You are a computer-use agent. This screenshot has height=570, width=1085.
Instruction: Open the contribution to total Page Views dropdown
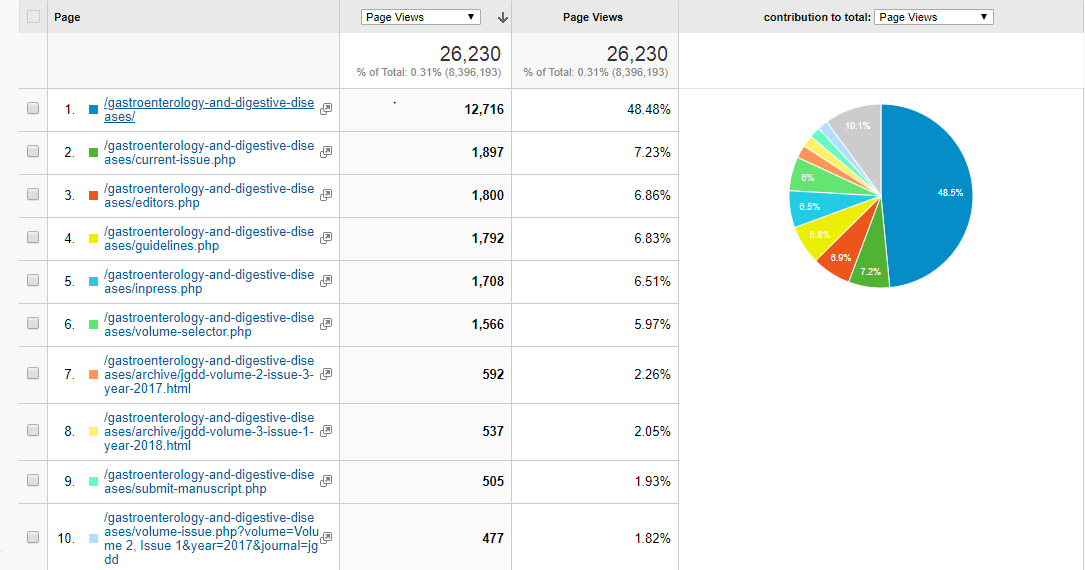pos(933,17)
